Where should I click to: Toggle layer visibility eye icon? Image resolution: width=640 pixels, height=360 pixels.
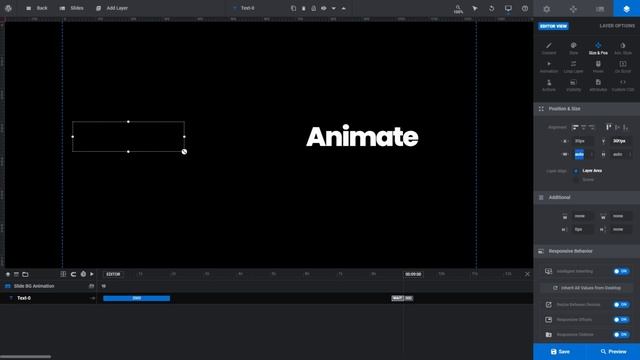click(x=324, y=8)
